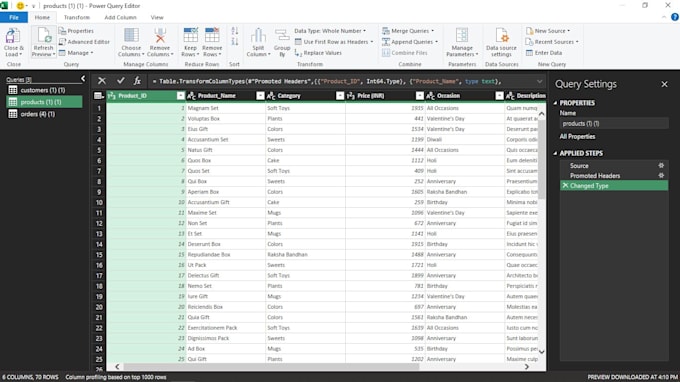Image resolution: width=680 pixels, height=382 pixels.
Task: Confirm the formula with the checkmark icon
Action: point(121,81)
